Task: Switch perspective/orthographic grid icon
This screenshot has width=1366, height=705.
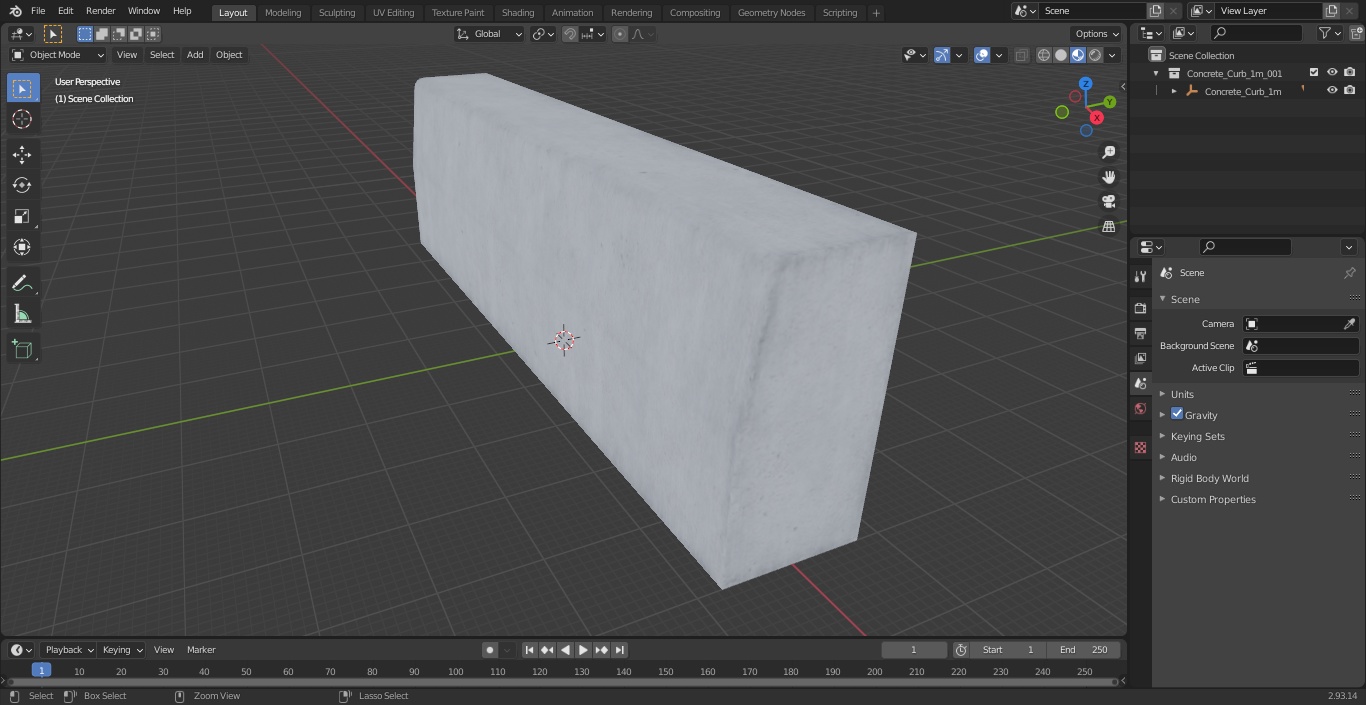Action: [x=1108, y=227]
